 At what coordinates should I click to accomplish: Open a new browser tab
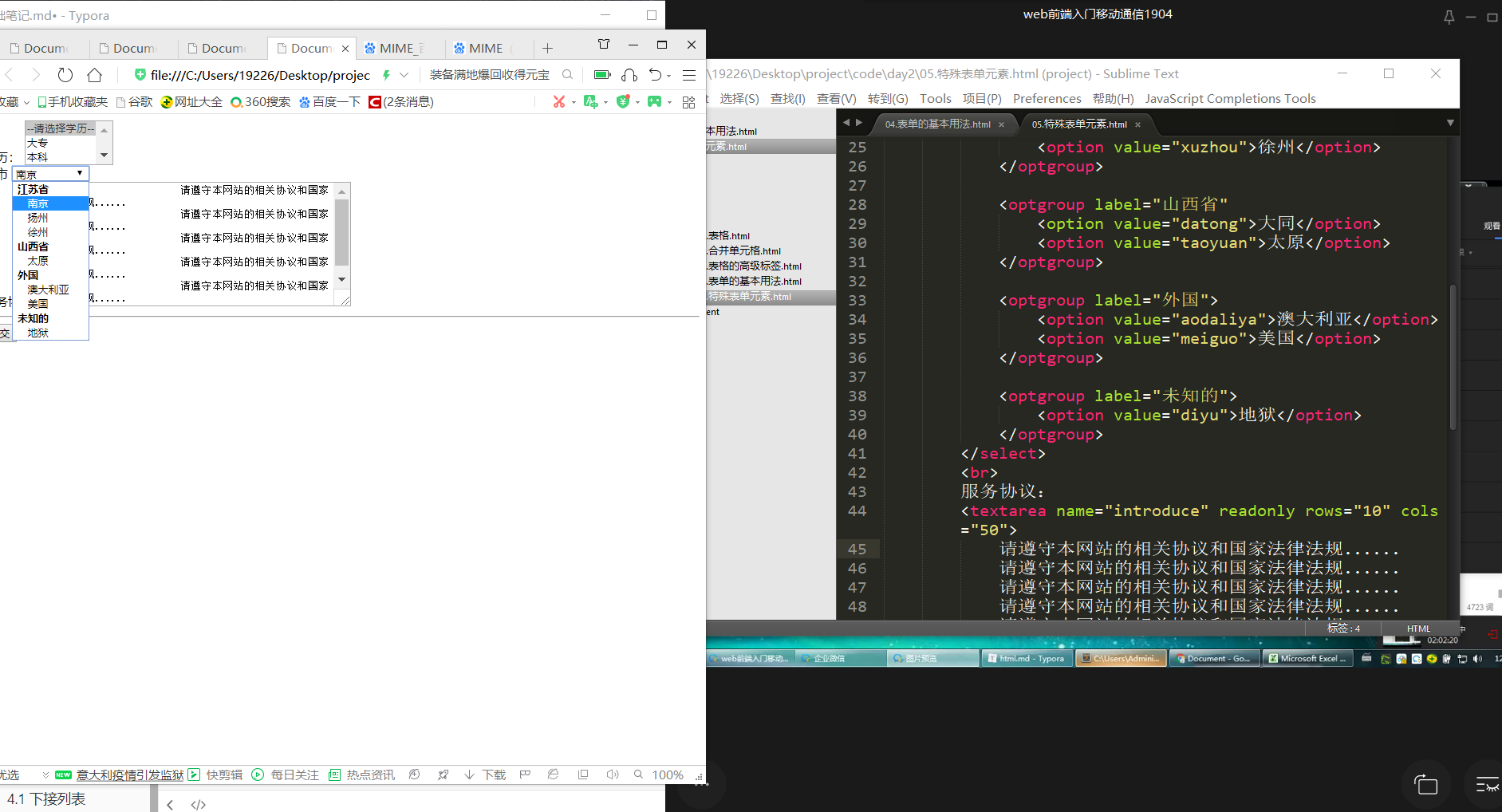pos(547,49)
